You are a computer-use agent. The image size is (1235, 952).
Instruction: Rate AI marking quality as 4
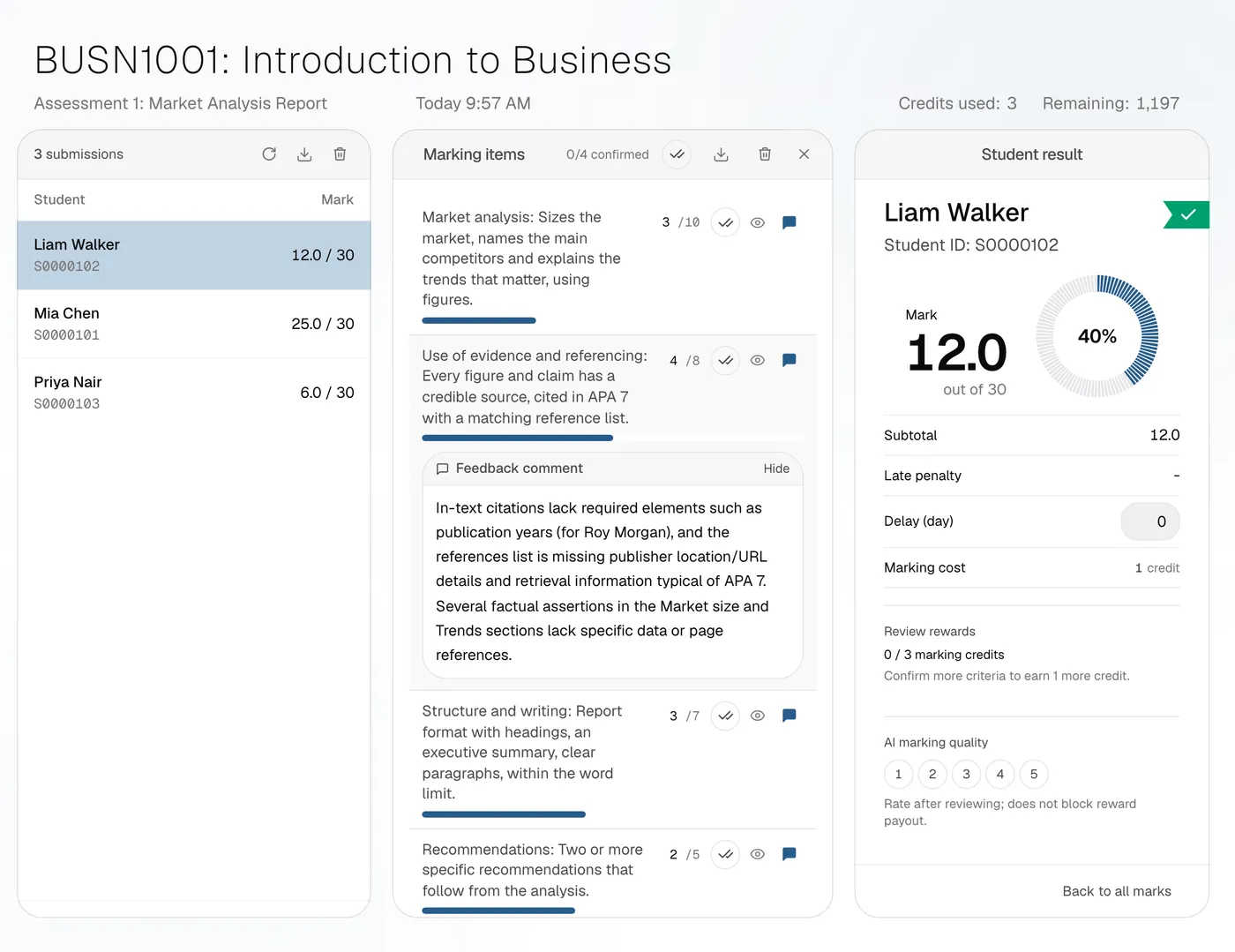click(1000, 774)
